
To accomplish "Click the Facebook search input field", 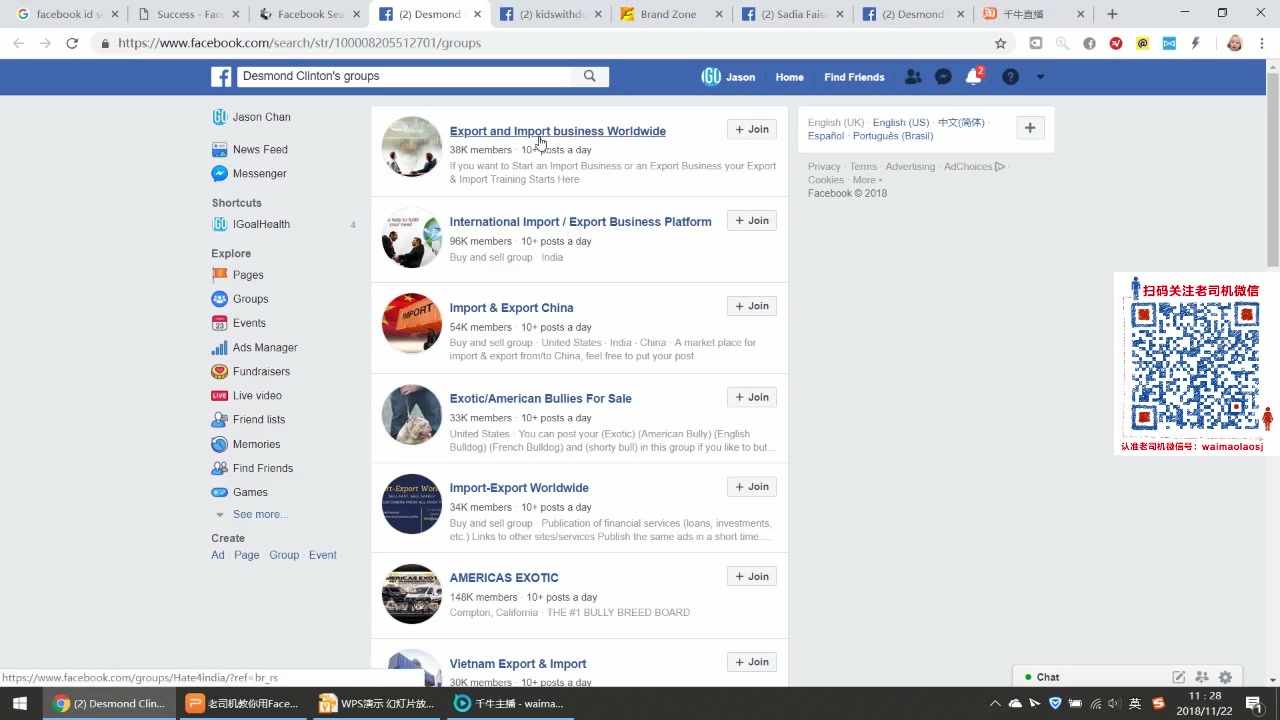I will pyautogui.click(x=404, y=76).
